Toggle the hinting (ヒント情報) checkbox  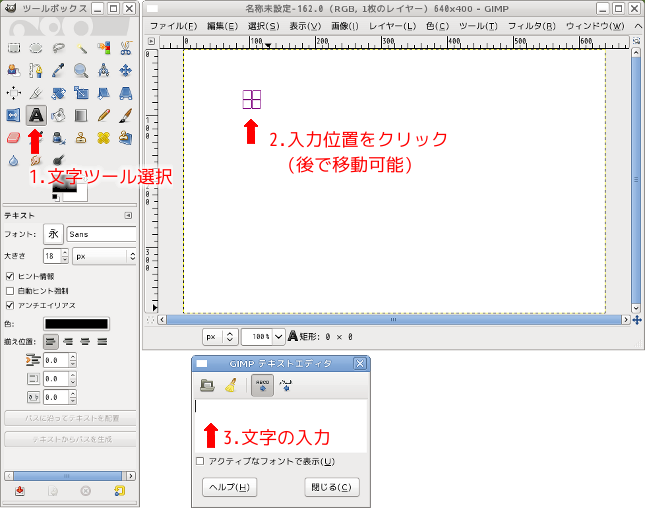point(10,276)
